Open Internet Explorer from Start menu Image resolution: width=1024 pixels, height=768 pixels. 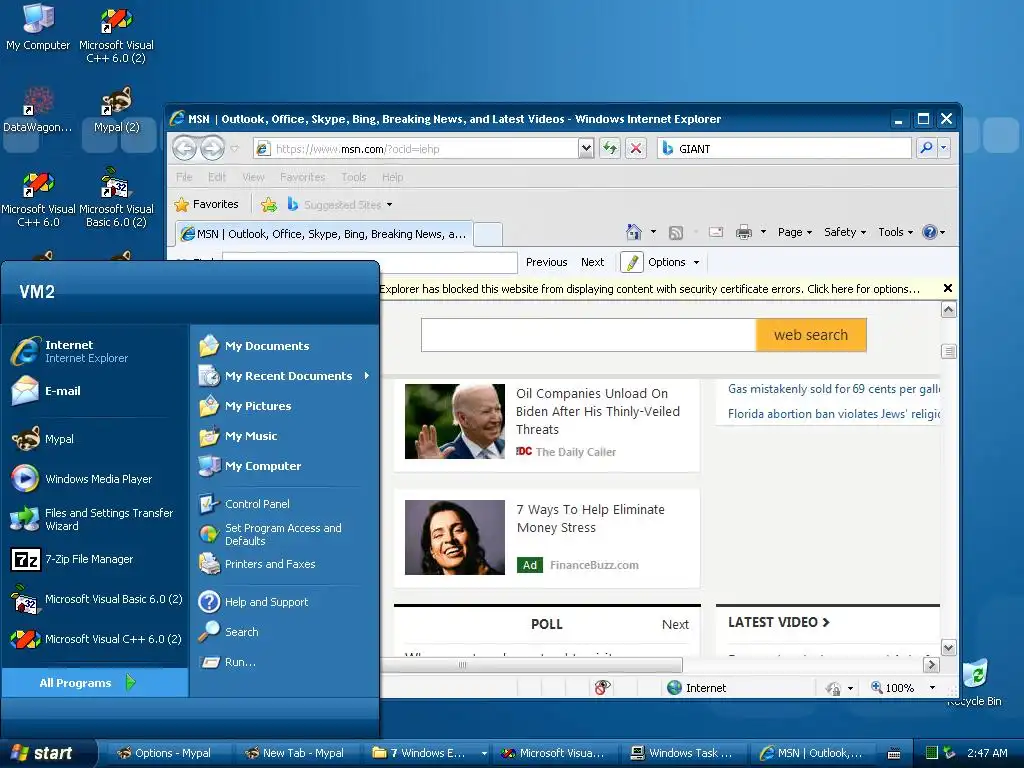(95, 351)
